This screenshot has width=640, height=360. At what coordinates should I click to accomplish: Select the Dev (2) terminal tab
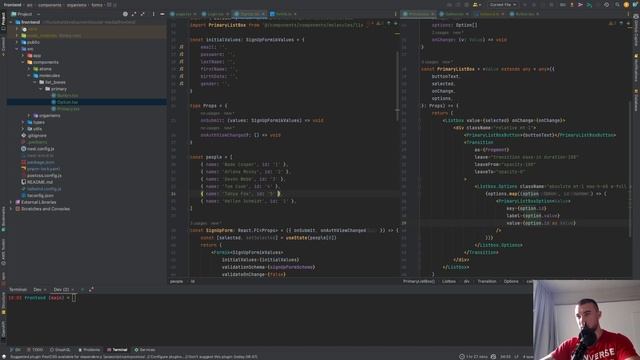coord(64,289)
